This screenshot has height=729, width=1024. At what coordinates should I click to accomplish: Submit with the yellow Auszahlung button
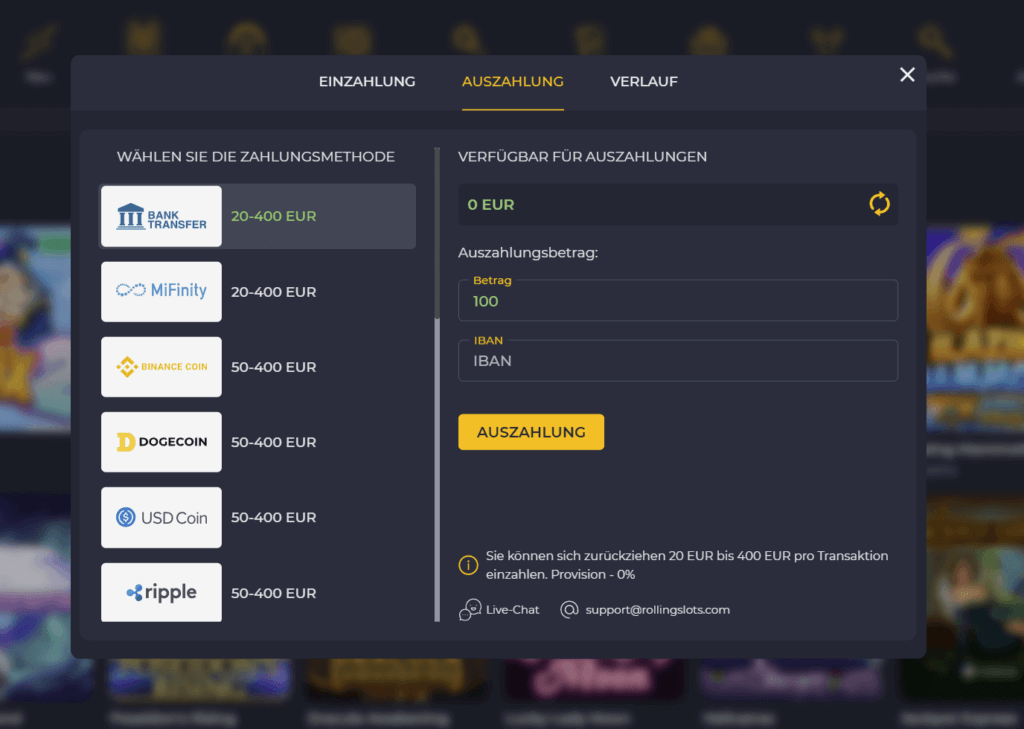coord(531,432)
